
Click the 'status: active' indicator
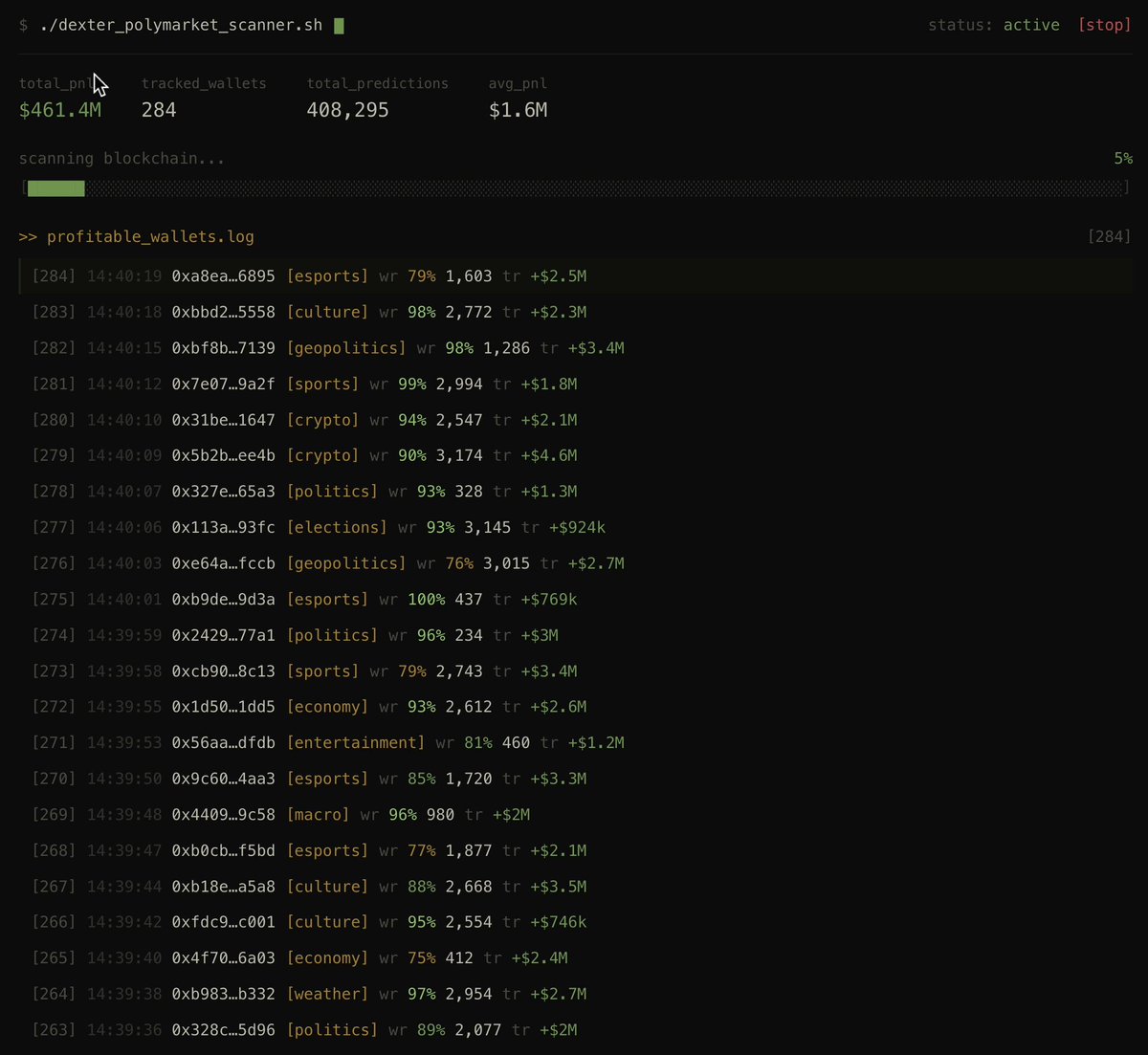[x=994, y=25]
